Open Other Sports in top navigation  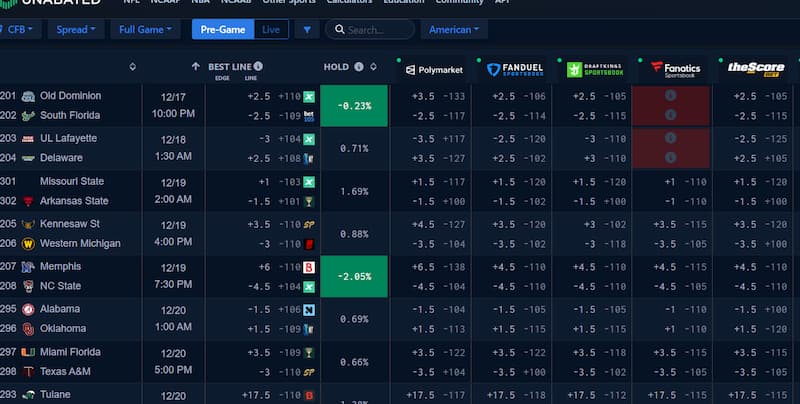[x=288, y=2]
